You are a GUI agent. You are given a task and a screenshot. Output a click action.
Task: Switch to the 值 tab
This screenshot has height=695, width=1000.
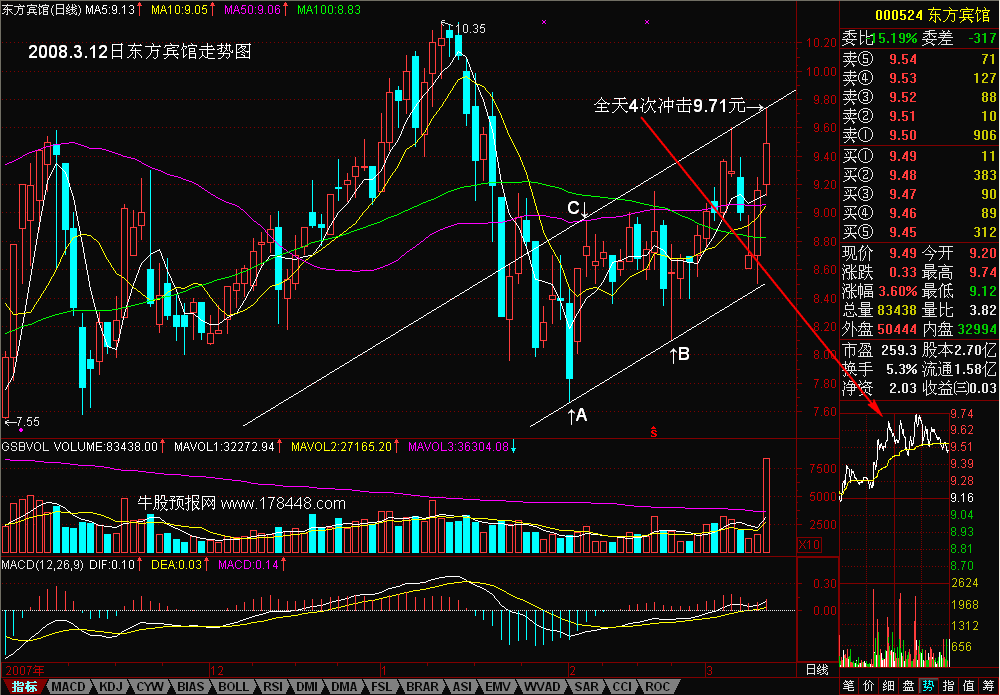point(968,686)
